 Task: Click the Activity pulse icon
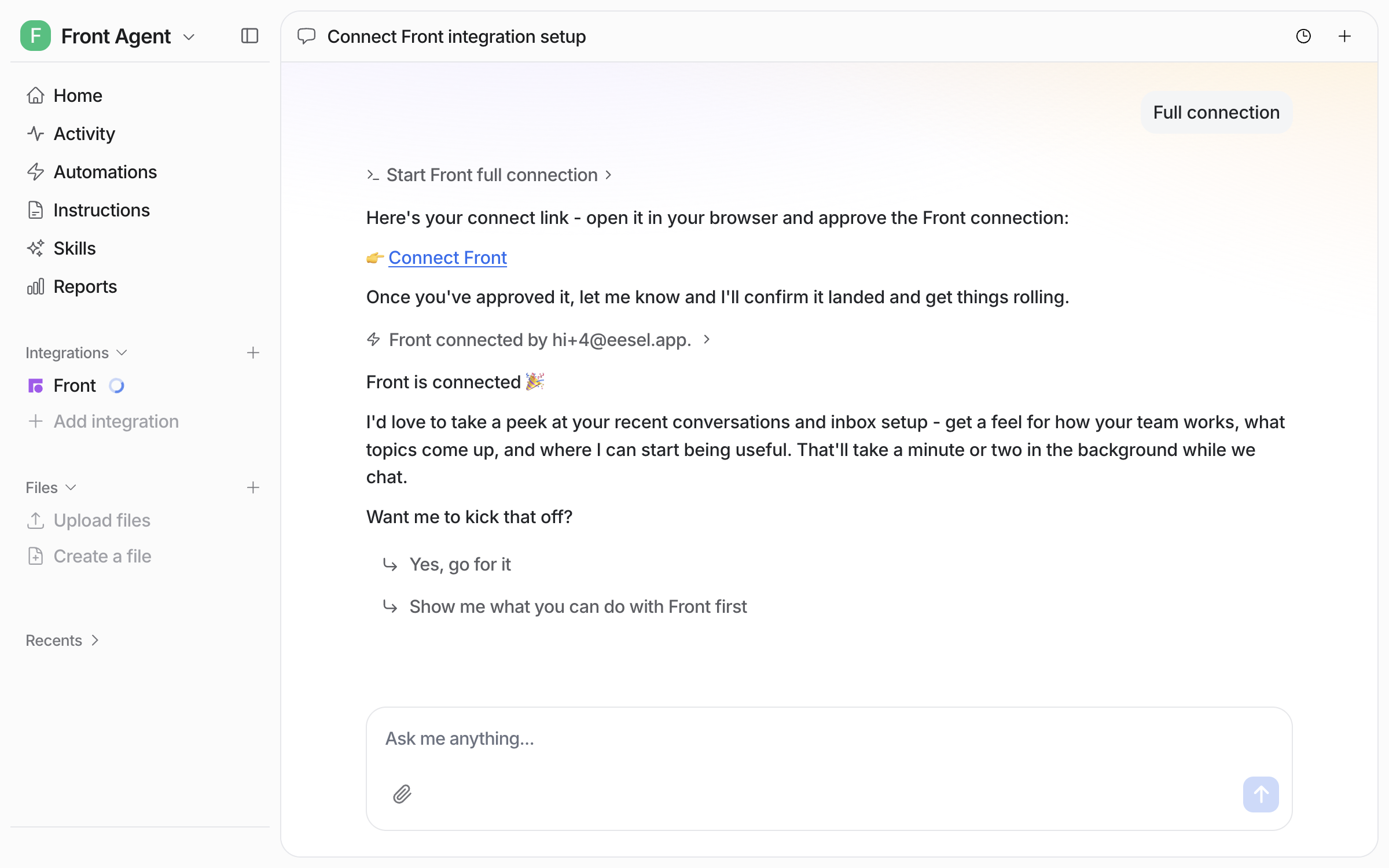[35, 134]
